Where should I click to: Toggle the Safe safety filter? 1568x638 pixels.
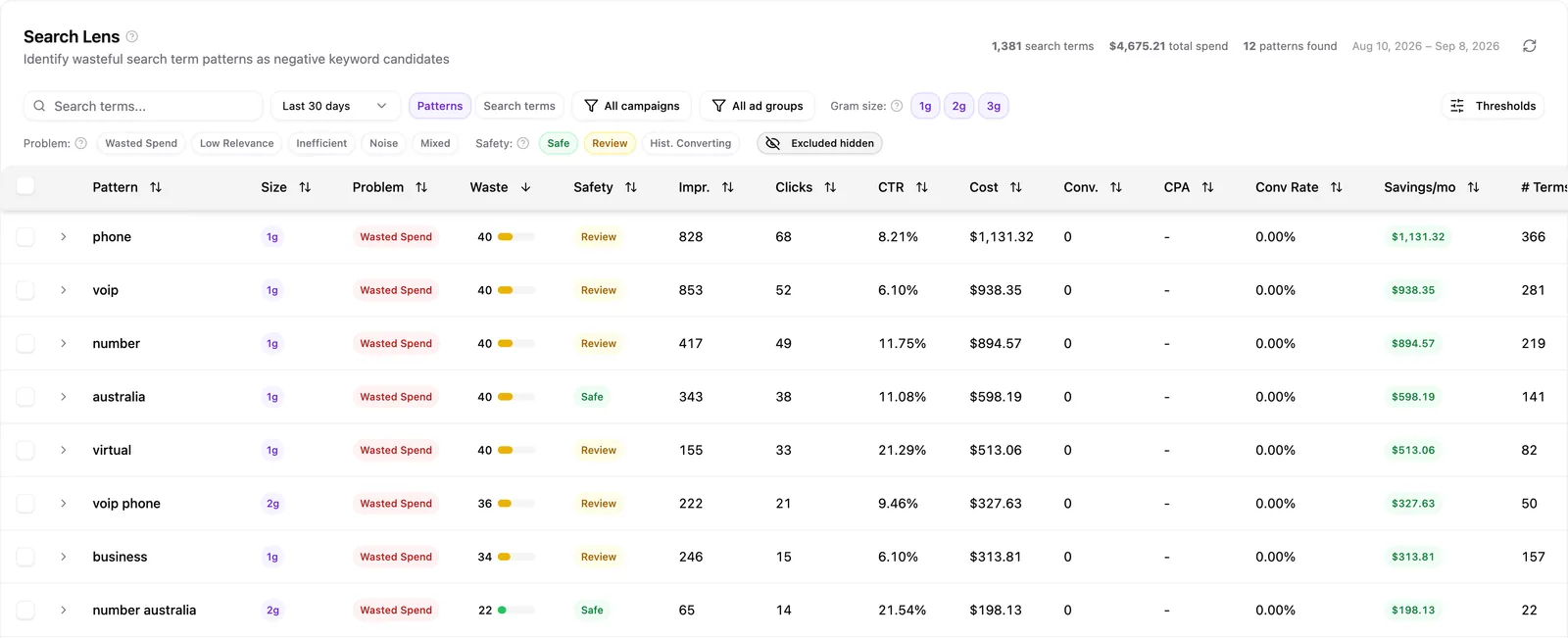tap(559, 143)
